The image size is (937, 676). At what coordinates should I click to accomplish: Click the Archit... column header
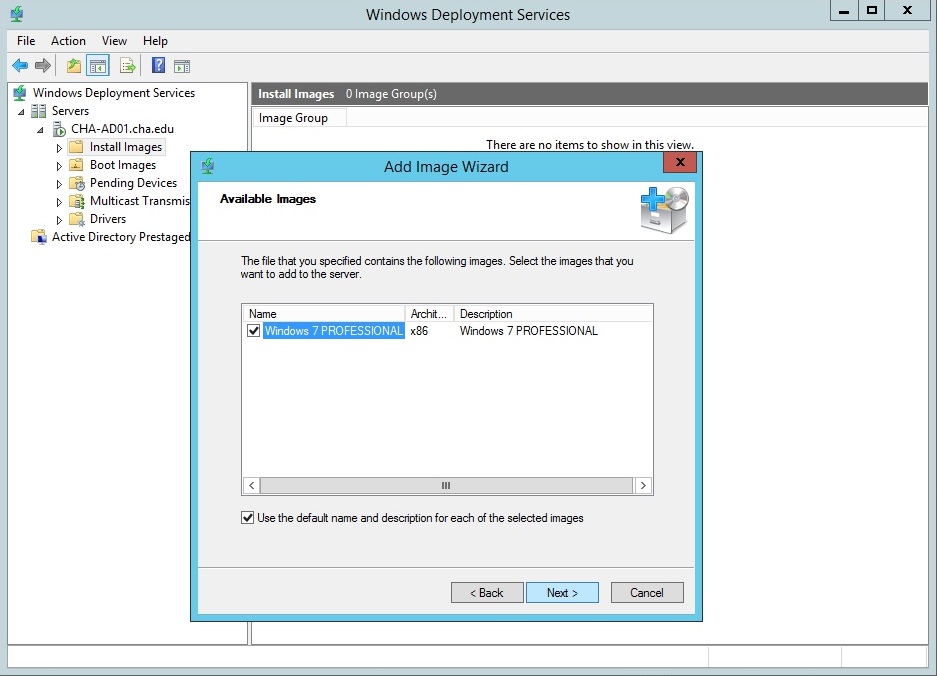pos(429,314)
